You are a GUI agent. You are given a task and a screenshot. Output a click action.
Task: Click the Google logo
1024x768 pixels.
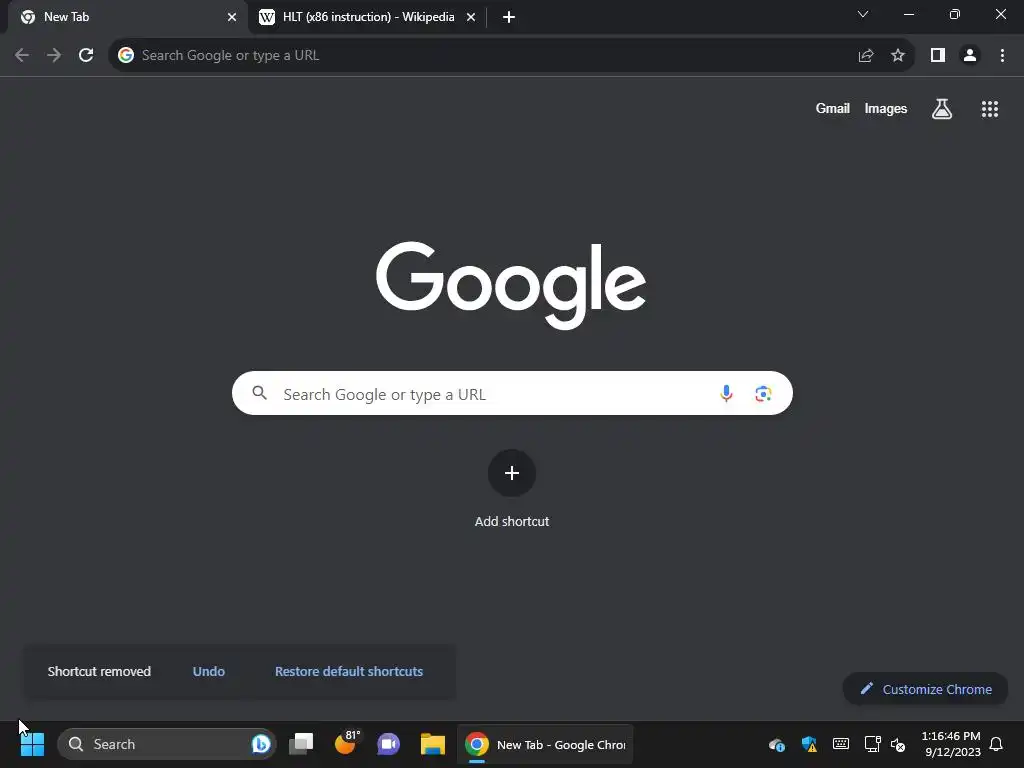(511, 285)
